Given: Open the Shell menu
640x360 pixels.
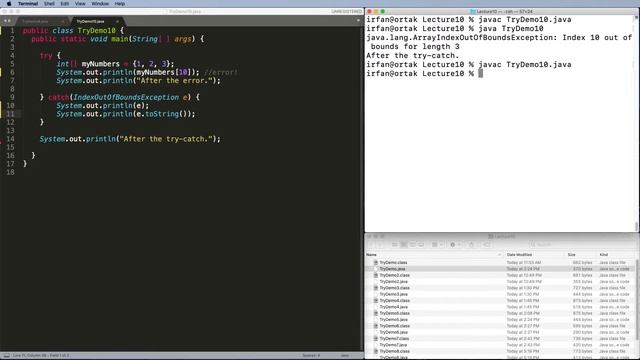Looking at the screenshot, I should [x=49, y=4].
